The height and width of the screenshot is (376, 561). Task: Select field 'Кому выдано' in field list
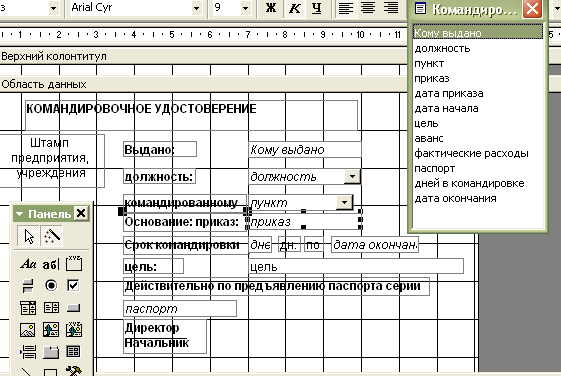pos(478,33)
